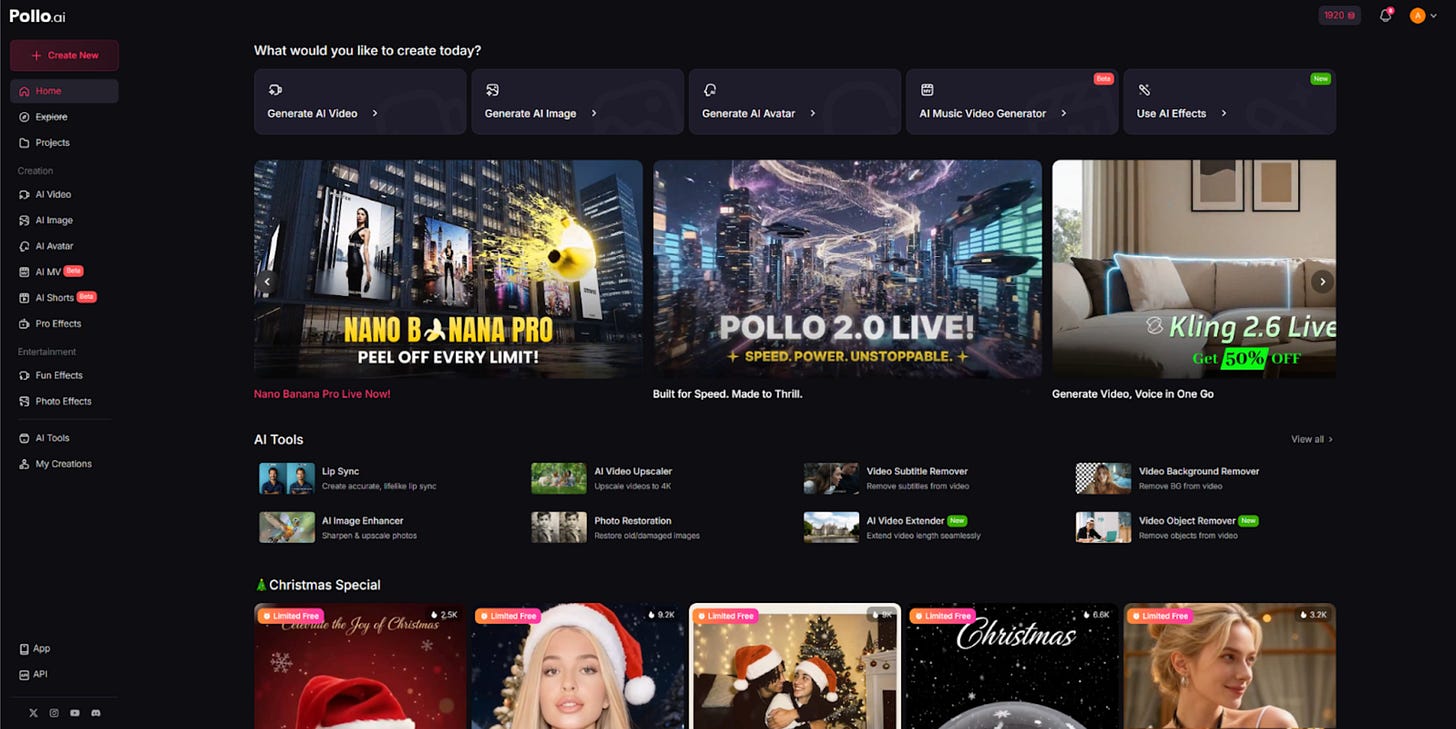Click the Pro Effects sidebar icon
1456x729 pixels.
pyautogui.click(x=25, y=324)
